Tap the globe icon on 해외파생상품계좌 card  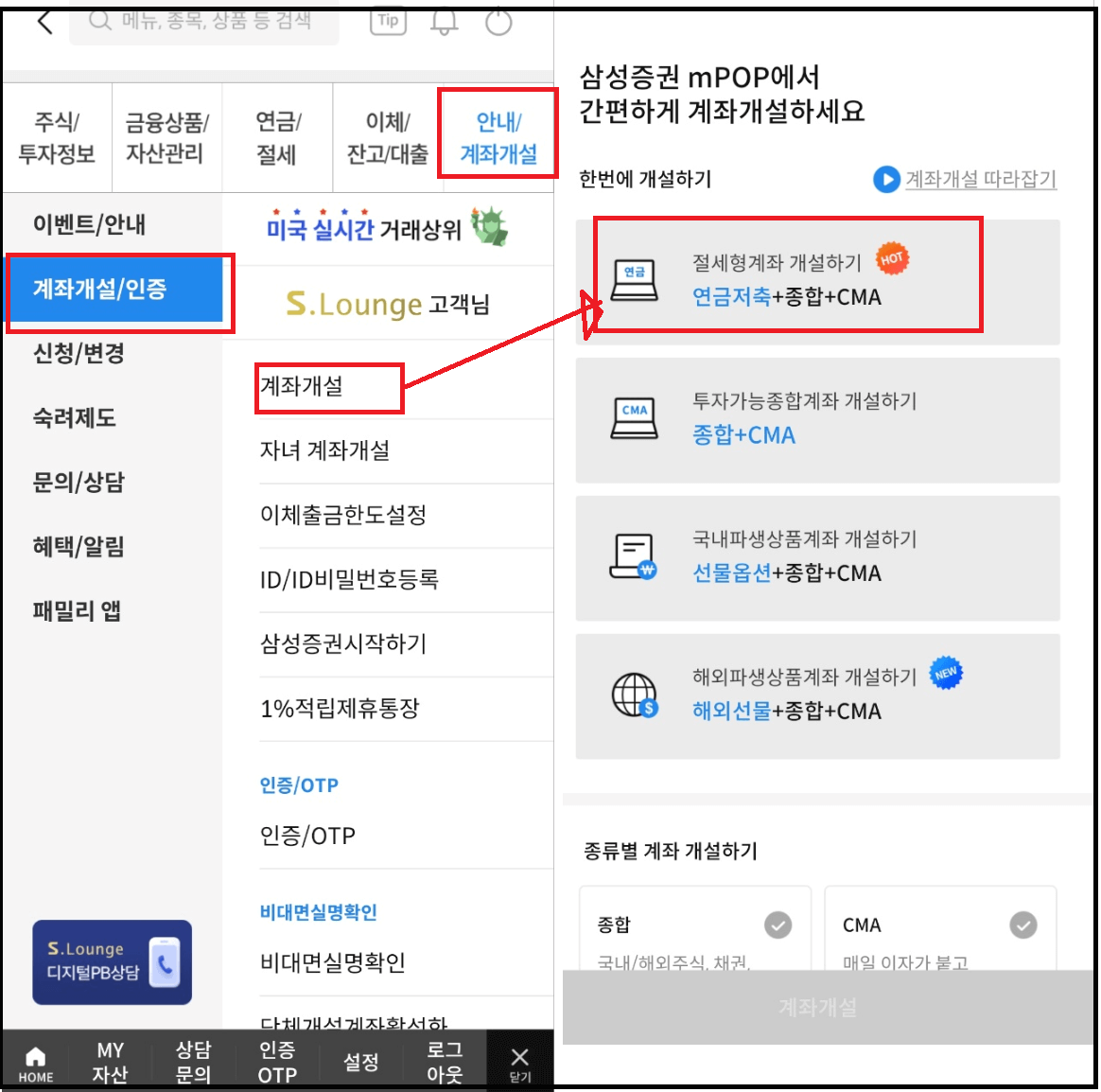click(x=636, y=696)
